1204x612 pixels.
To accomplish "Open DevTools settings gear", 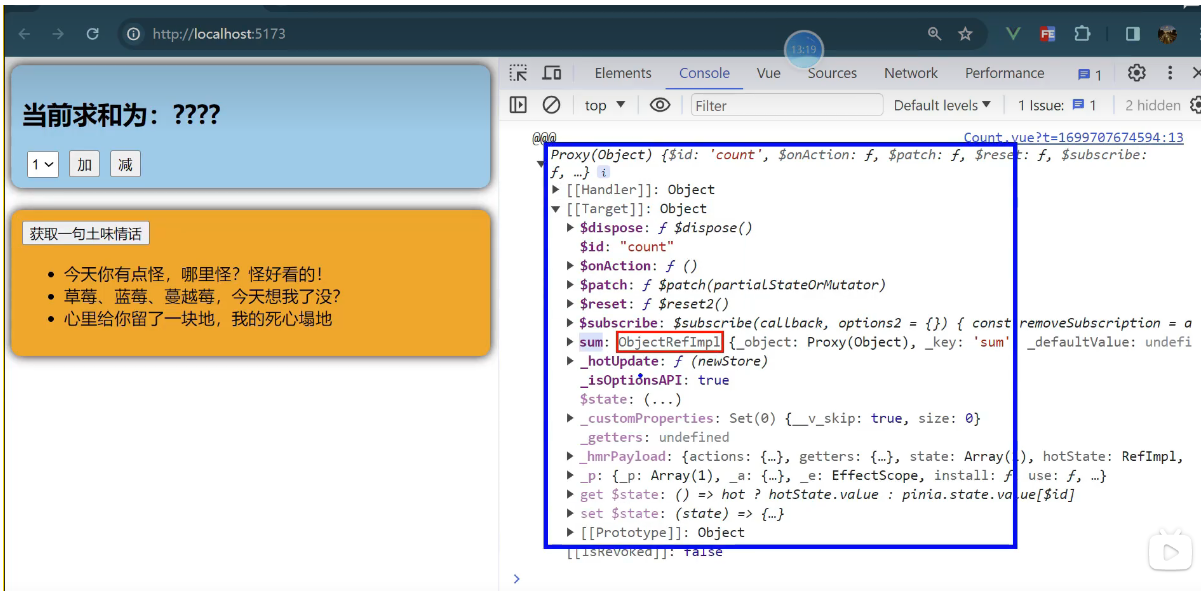I will pyautogui.click(x=1137, y=73).
